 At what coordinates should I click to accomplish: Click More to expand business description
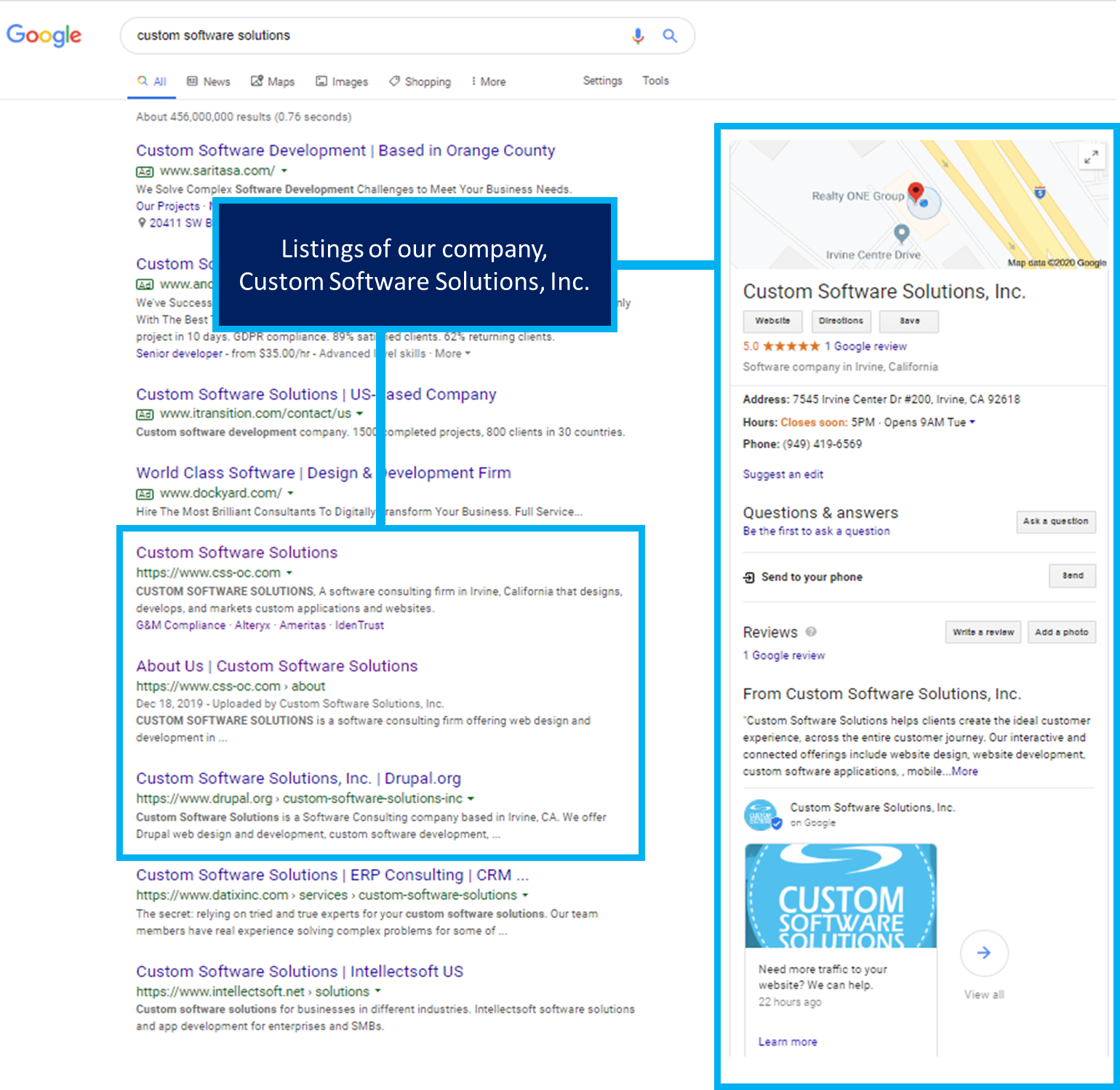[965, 772]
